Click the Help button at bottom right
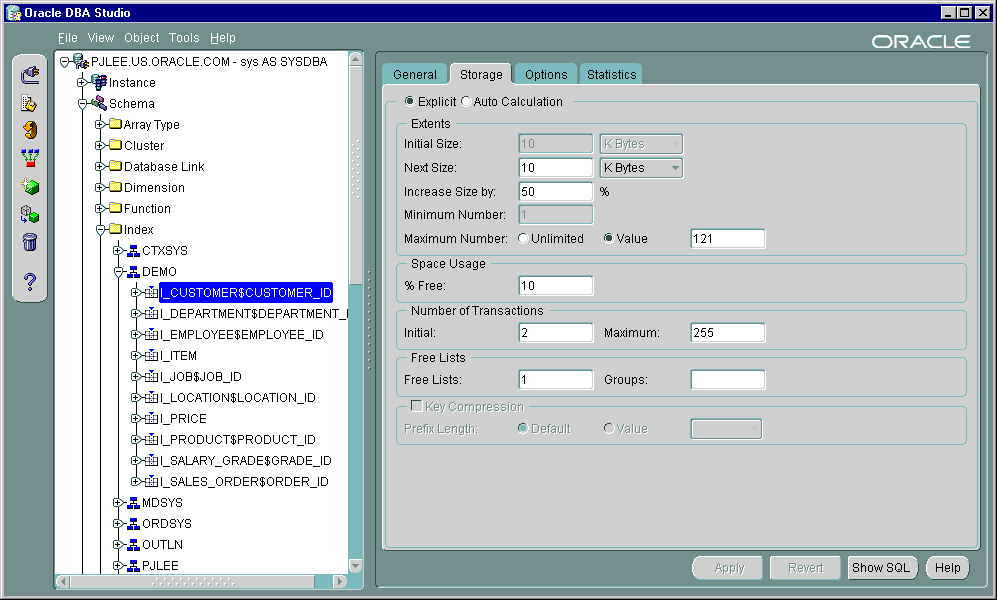997x600 pixels. pos(947,568)
